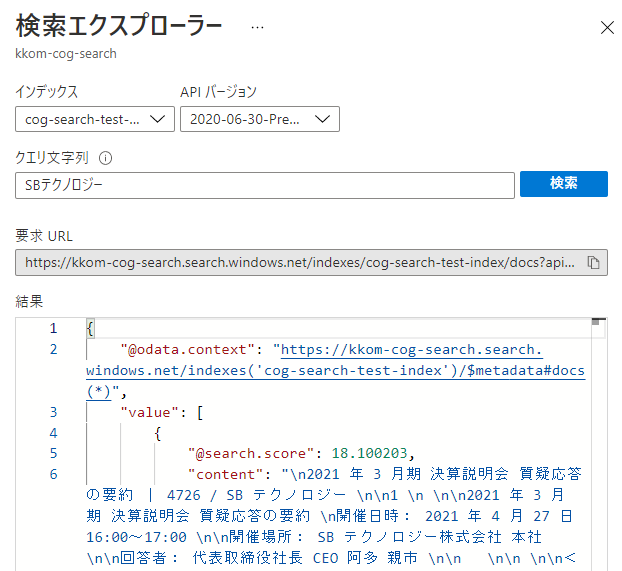The width and height of the screenshot is (622, 571).
Task: Click the kkom-cog-search subtitle text
Action: [66, 54]
